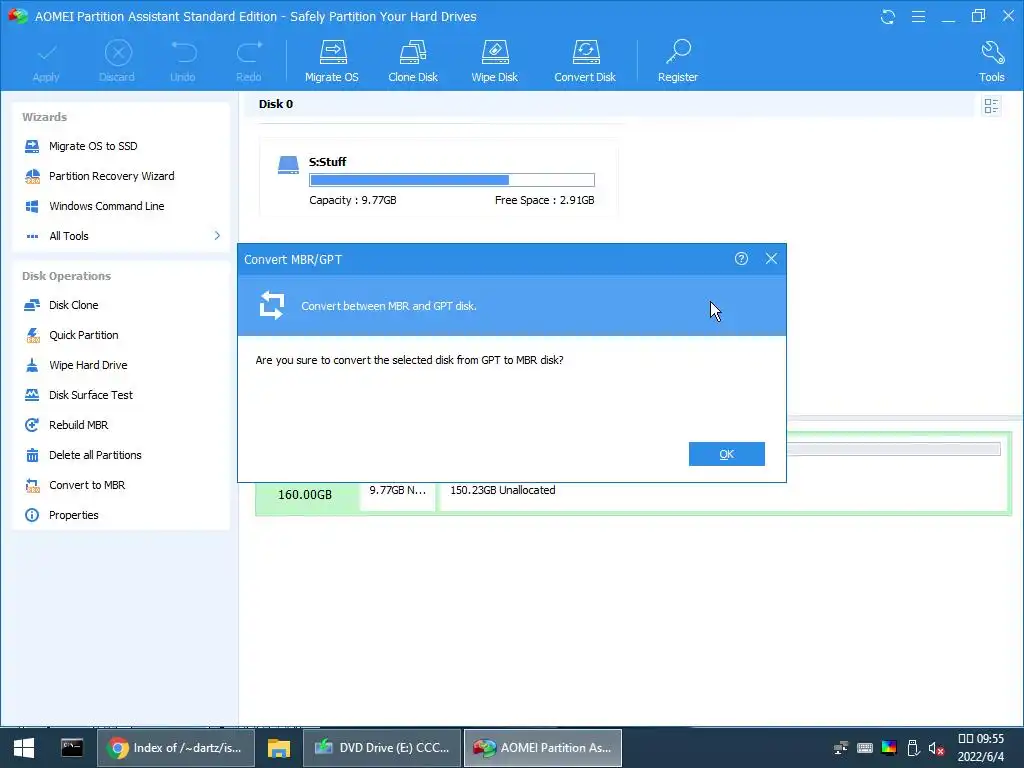Open the network tray icon
The image size is (1024, 768).
coord(841,748)
